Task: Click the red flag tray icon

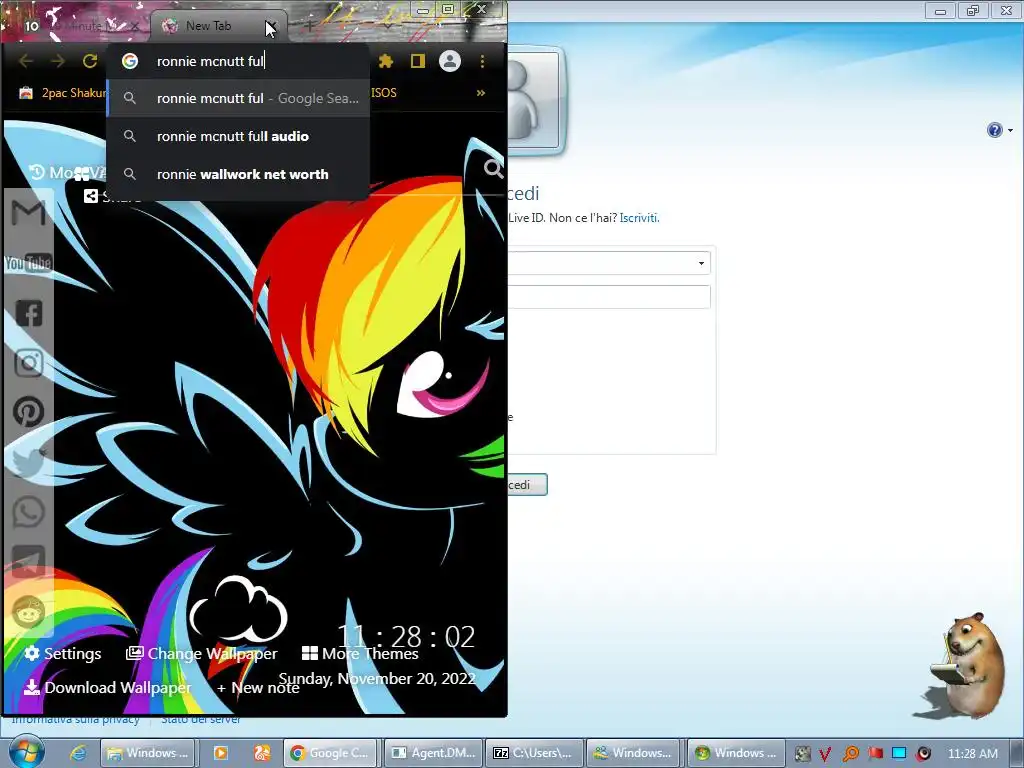Action: pos(875,754)
